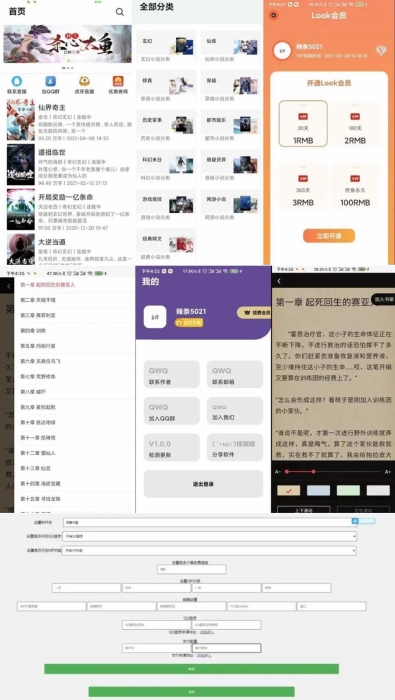Pick the beige checked background swatch
395x700 pixels.
coord(288,491)
